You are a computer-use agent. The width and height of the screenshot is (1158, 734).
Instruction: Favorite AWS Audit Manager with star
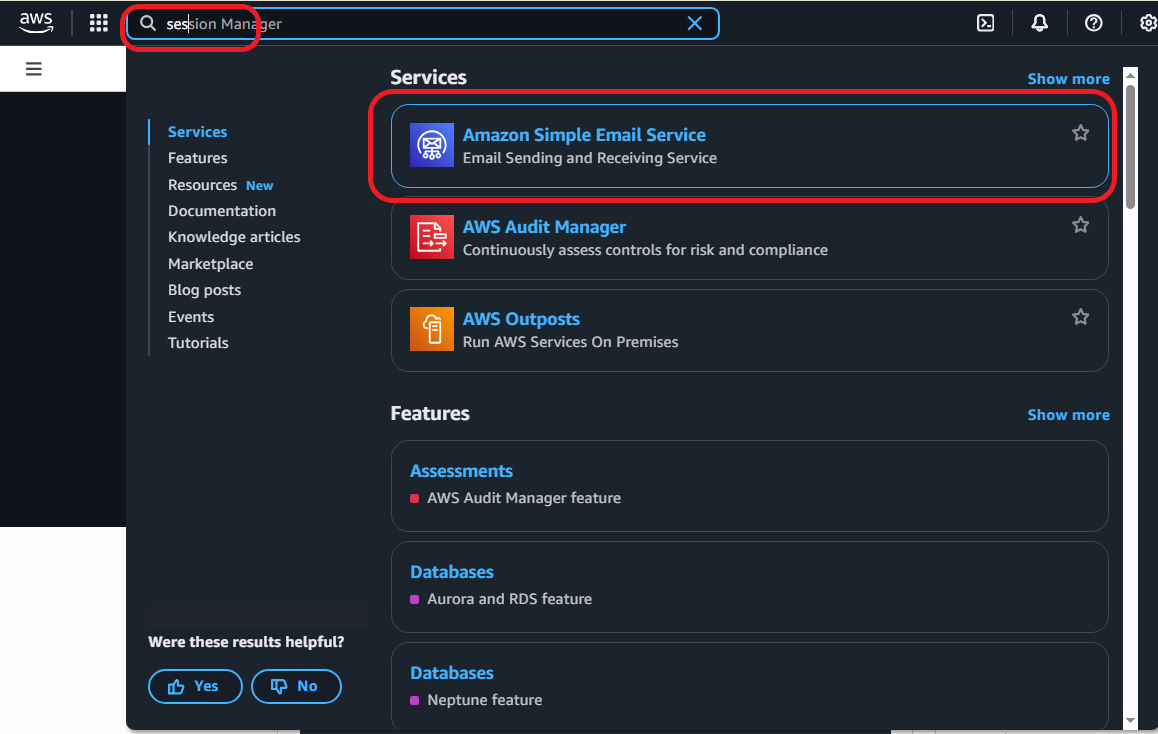point(1080,225)
